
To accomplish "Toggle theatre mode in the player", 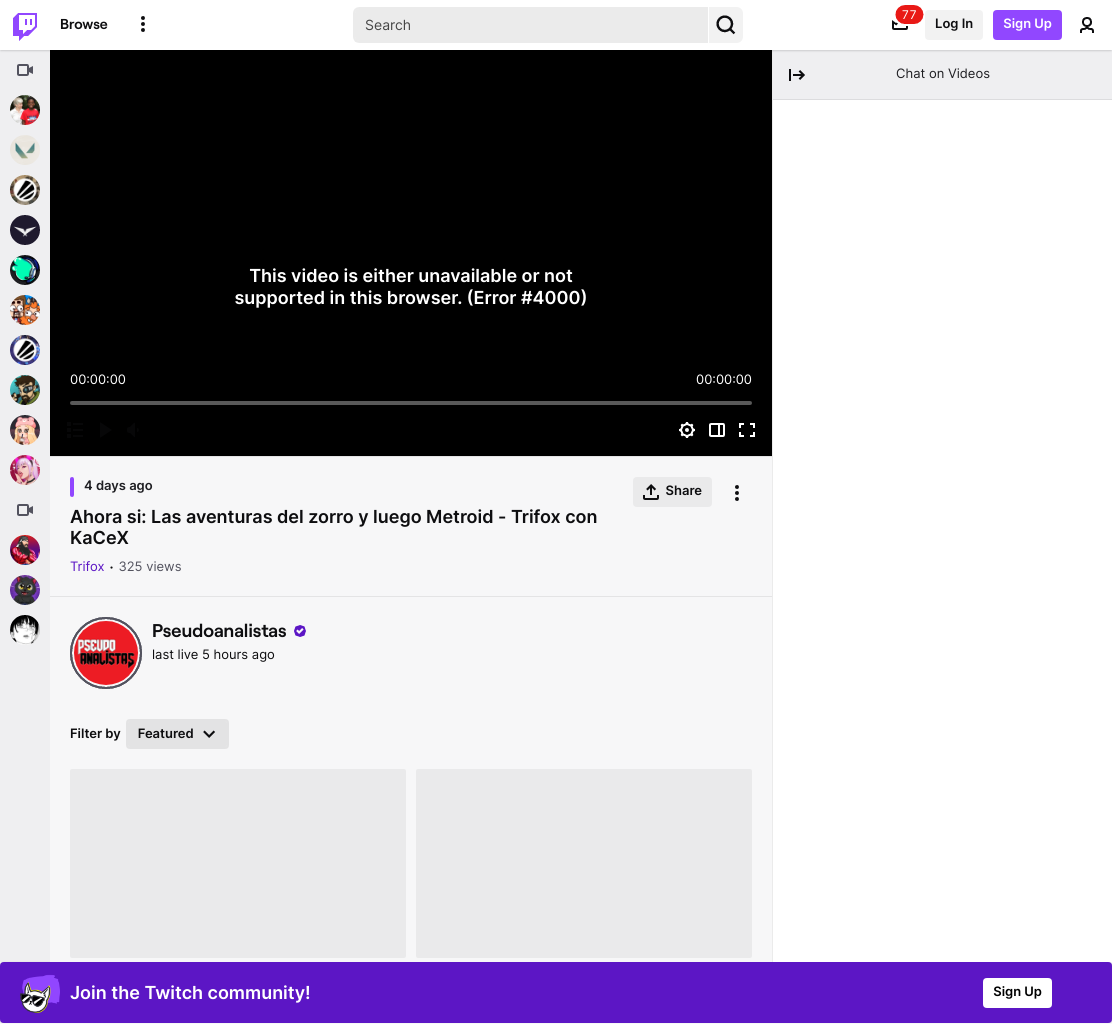I will 717,430.
